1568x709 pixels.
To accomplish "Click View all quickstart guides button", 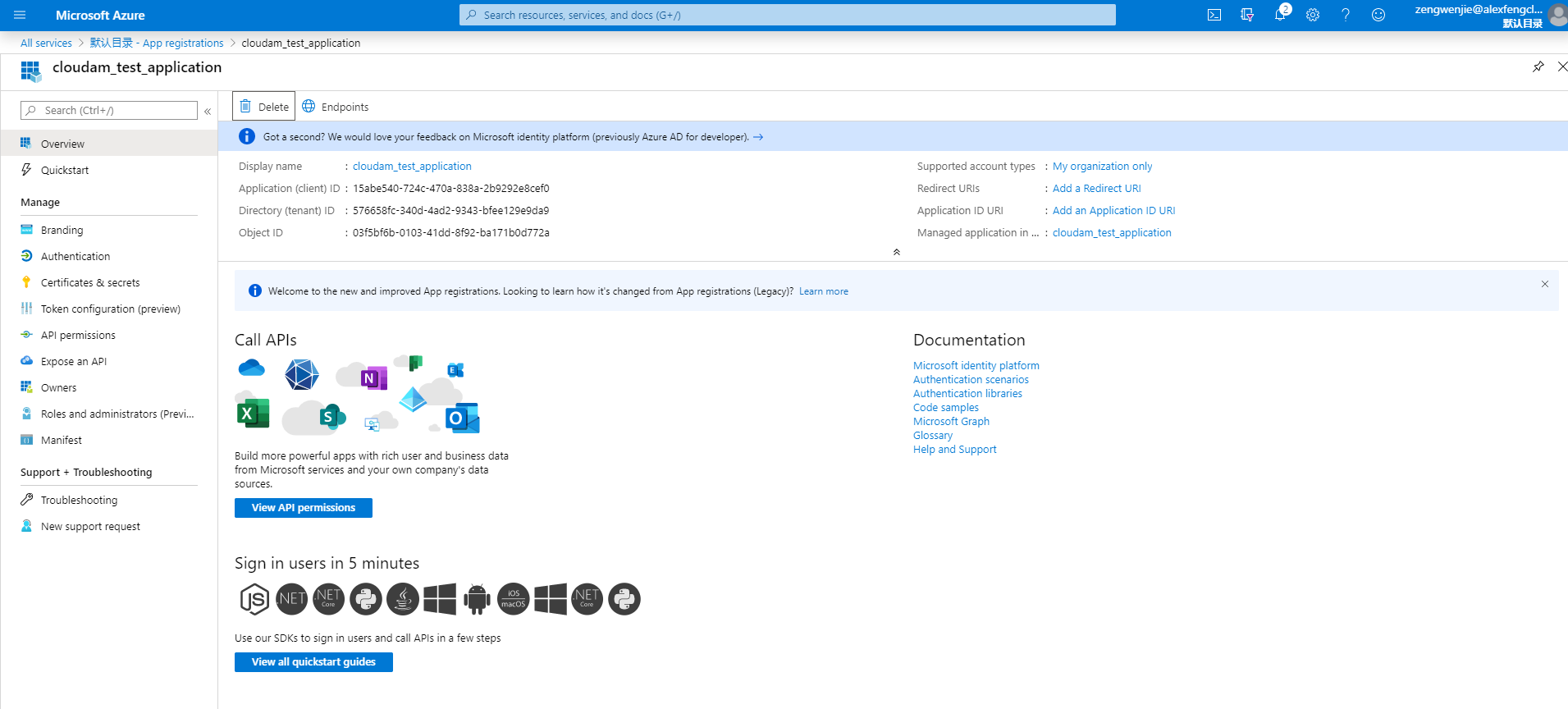I will [313, 662].
